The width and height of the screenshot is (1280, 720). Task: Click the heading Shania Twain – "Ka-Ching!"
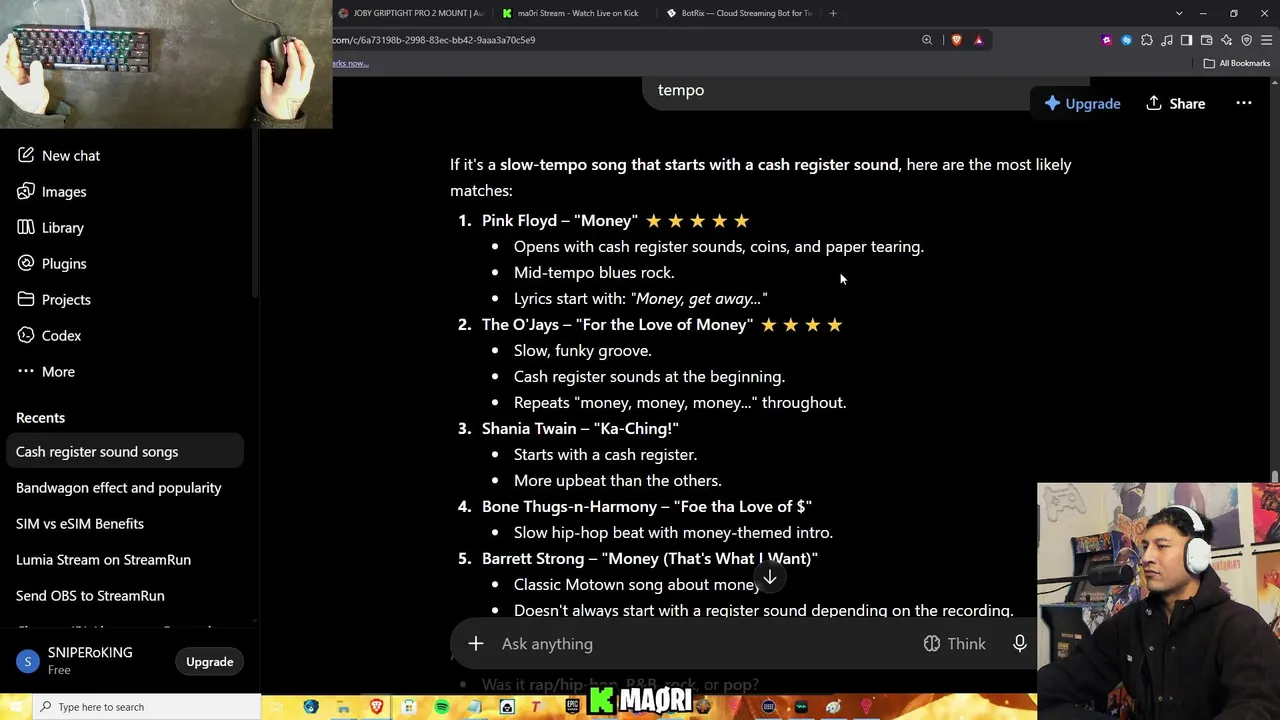(x=580, y=429)
